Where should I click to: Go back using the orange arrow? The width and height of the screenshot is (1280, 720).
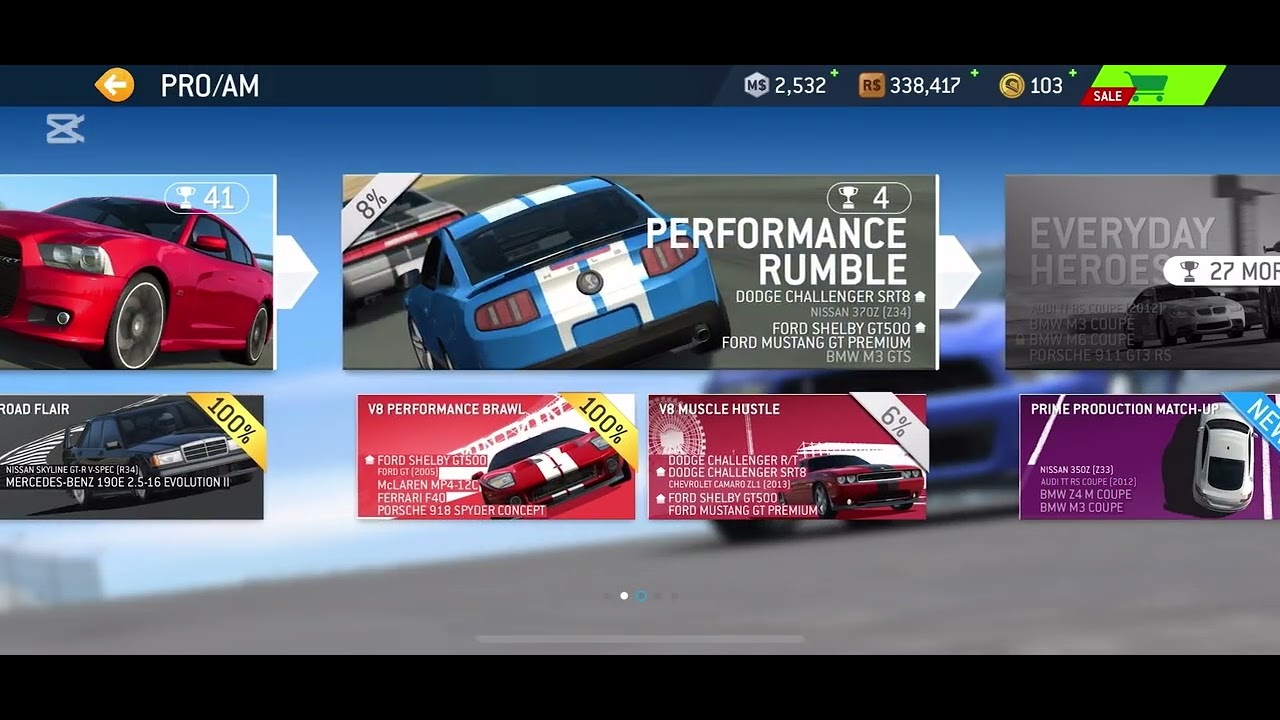coord(114,85)
